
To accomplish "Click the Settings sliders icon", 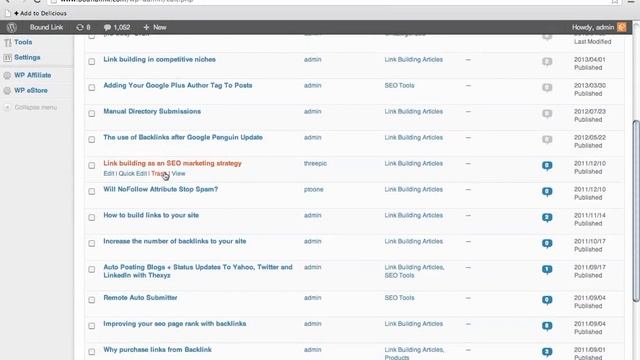I will [x=7, y=58].
